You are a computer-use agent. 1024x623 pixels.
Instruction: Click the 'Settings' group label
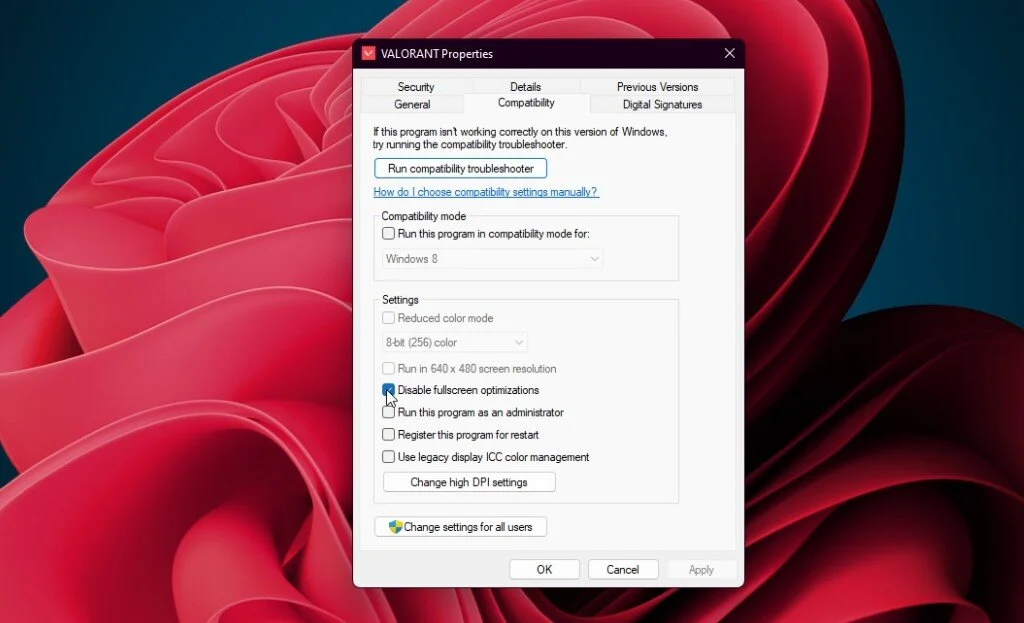point(400,300)
